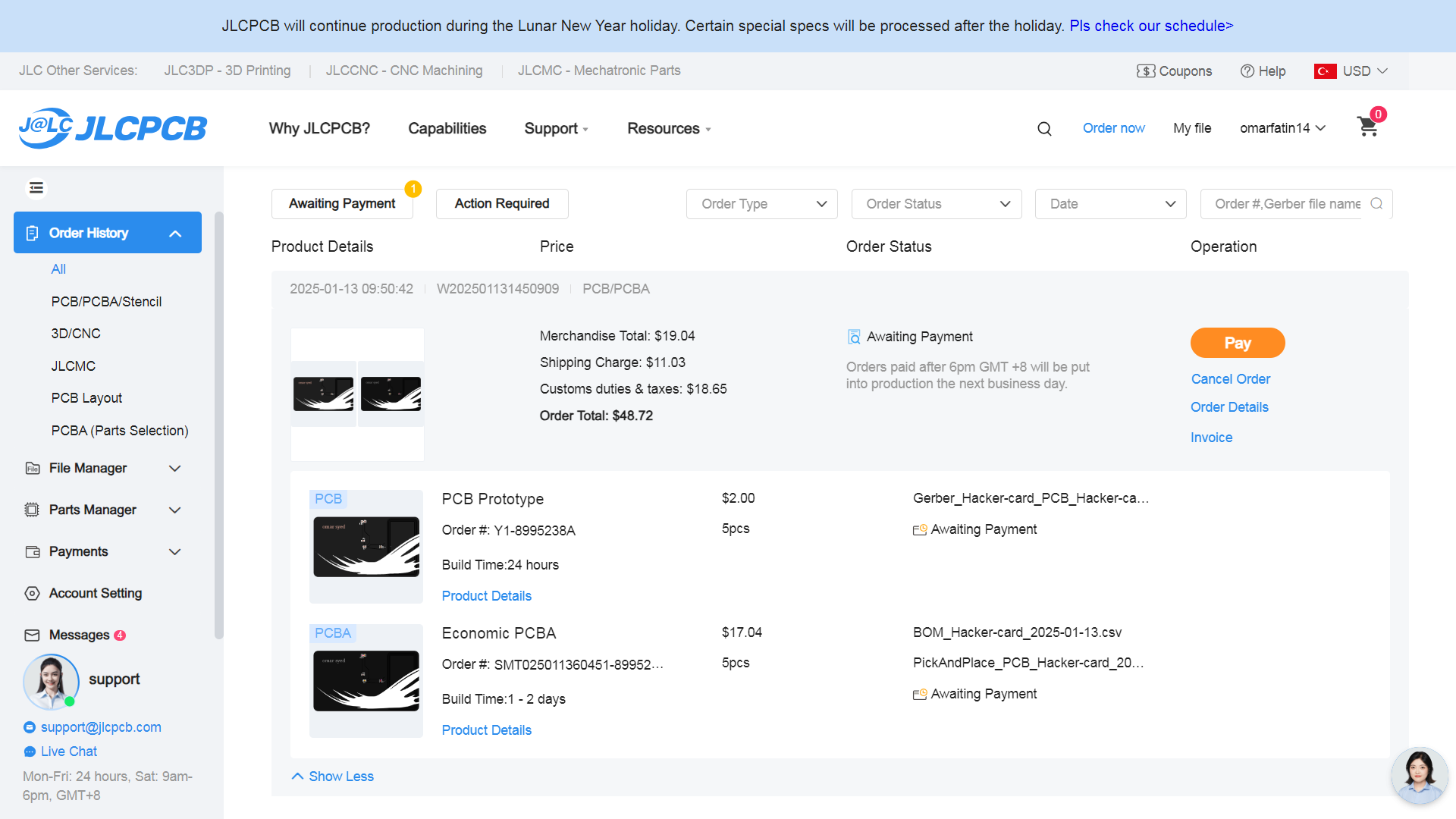Click Order now in header

pos(1113,129)
